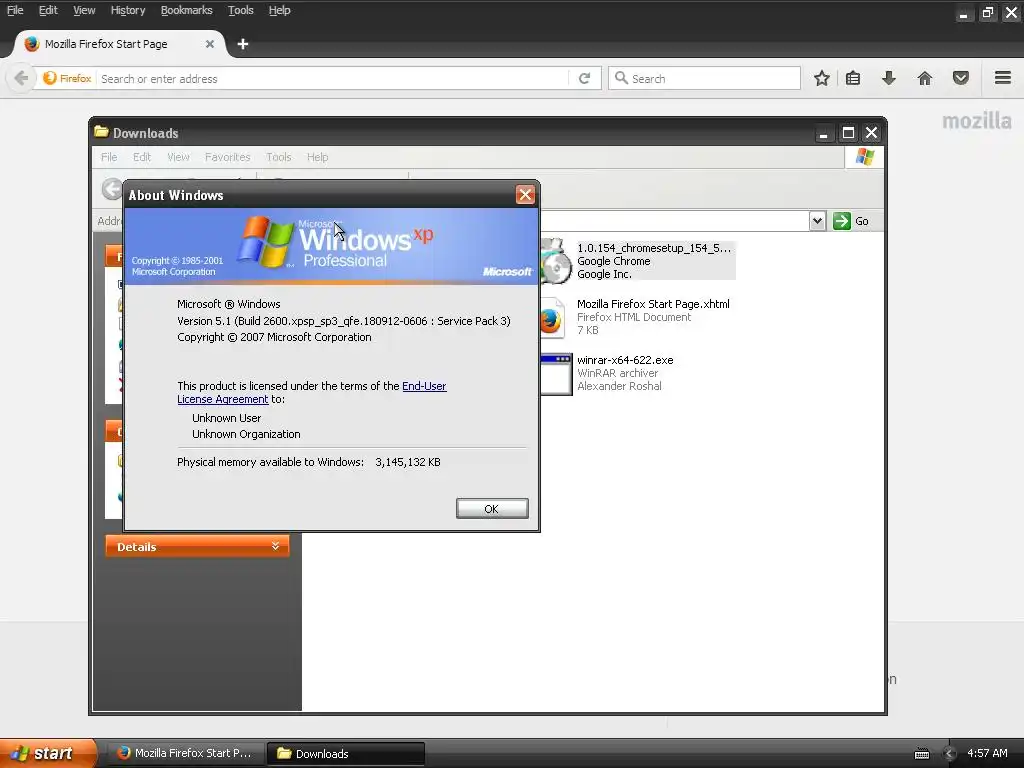
Task: Click the Google Chrome setup installer icon
Action: pos(556,261)
